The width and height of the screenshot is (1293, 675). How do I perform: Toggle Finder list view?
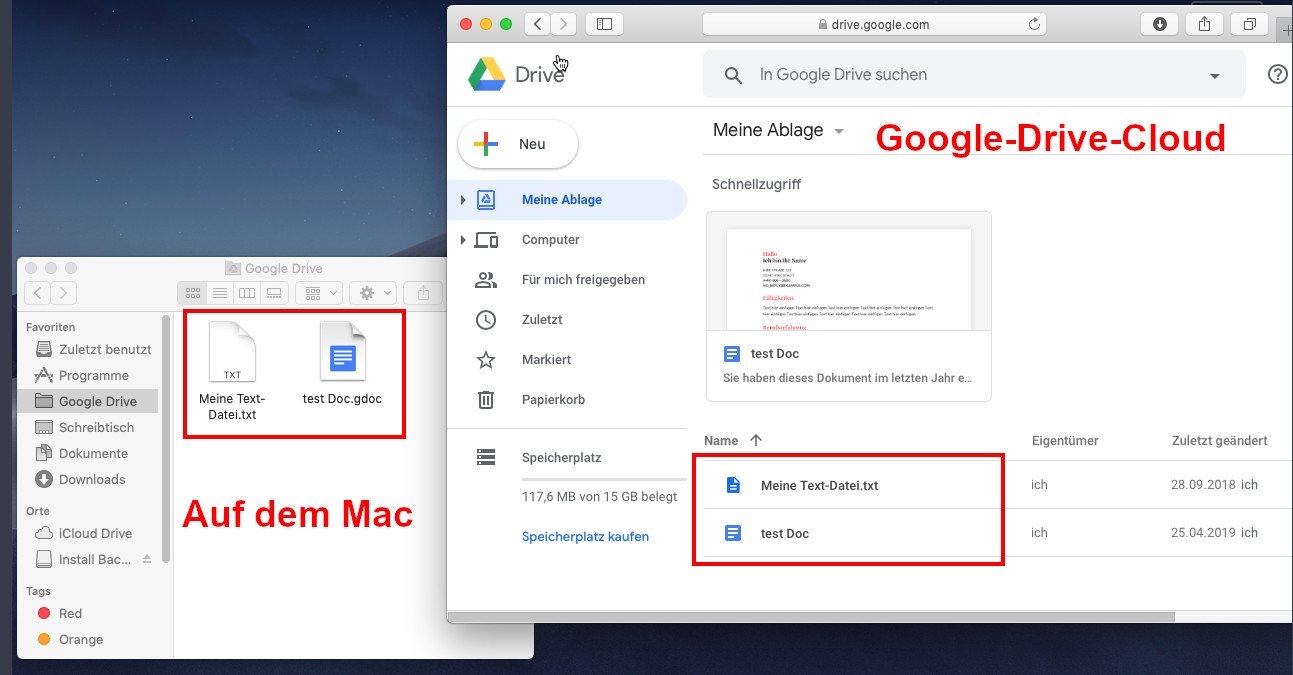(220, 292)
